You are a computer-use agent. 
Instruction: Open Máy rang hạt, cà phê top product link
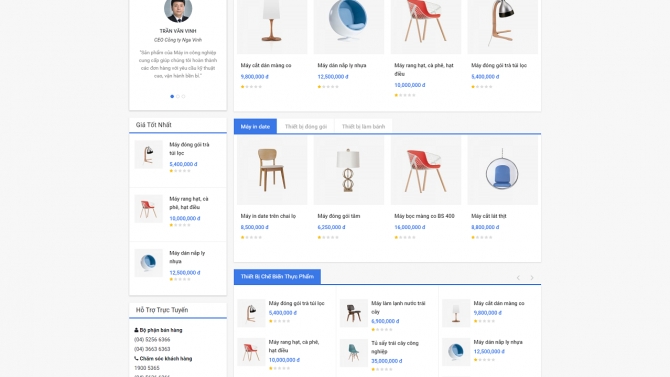423,69
